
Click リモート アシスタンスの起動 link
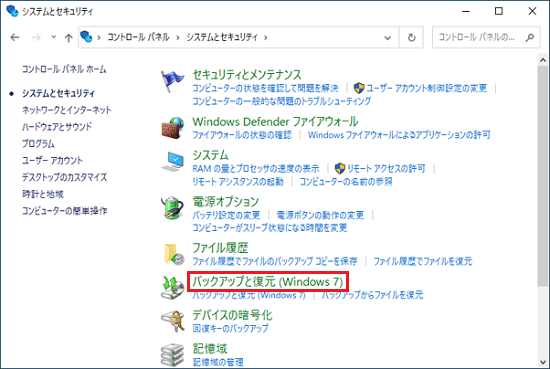click(238, 182)
